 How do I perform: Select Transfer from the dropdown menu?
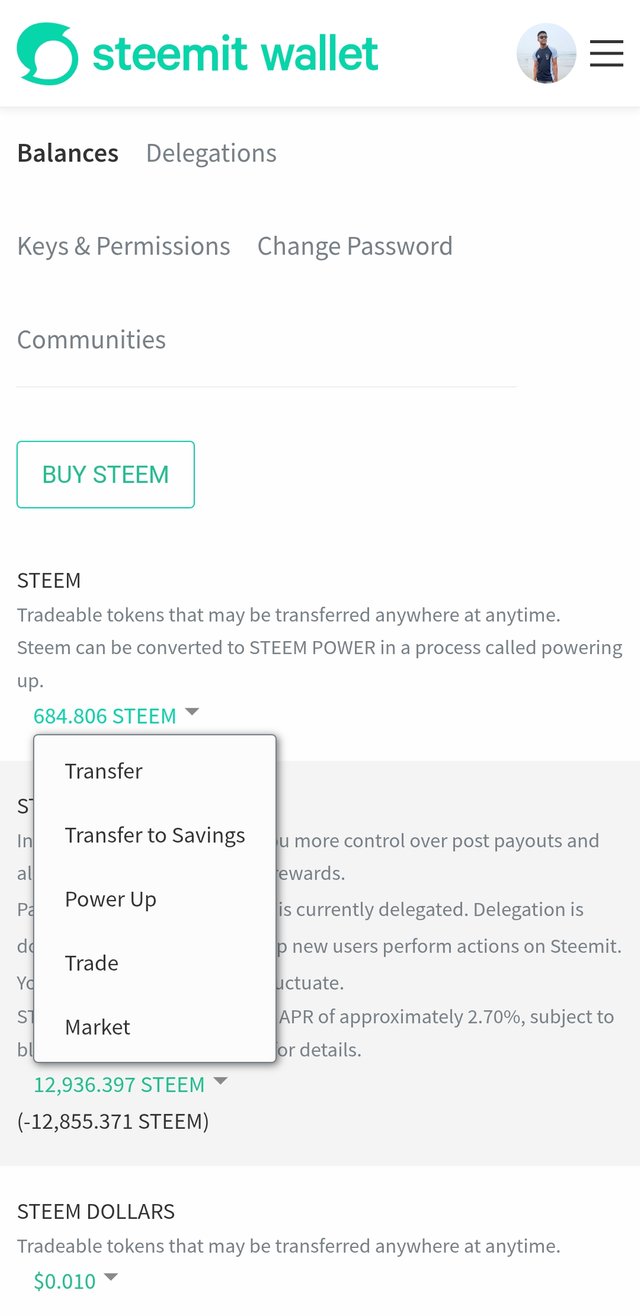coord(155,771)
